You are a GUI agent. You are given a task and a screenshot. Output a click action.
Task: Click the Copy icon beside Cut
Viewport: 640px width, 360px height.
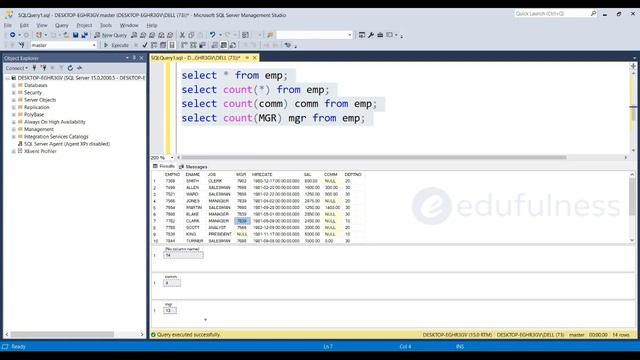[191, 35]
